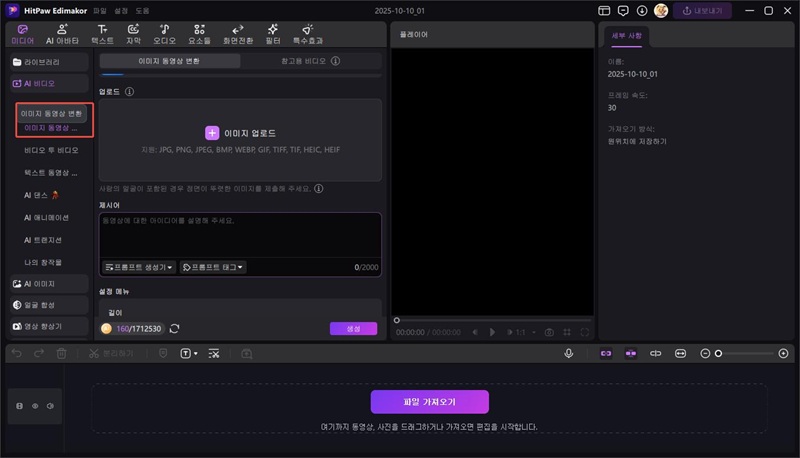Toggle track mute speaker icon
Image resolution: width=800 pixels, height=458 pixels.
click(x=50, y=406)
